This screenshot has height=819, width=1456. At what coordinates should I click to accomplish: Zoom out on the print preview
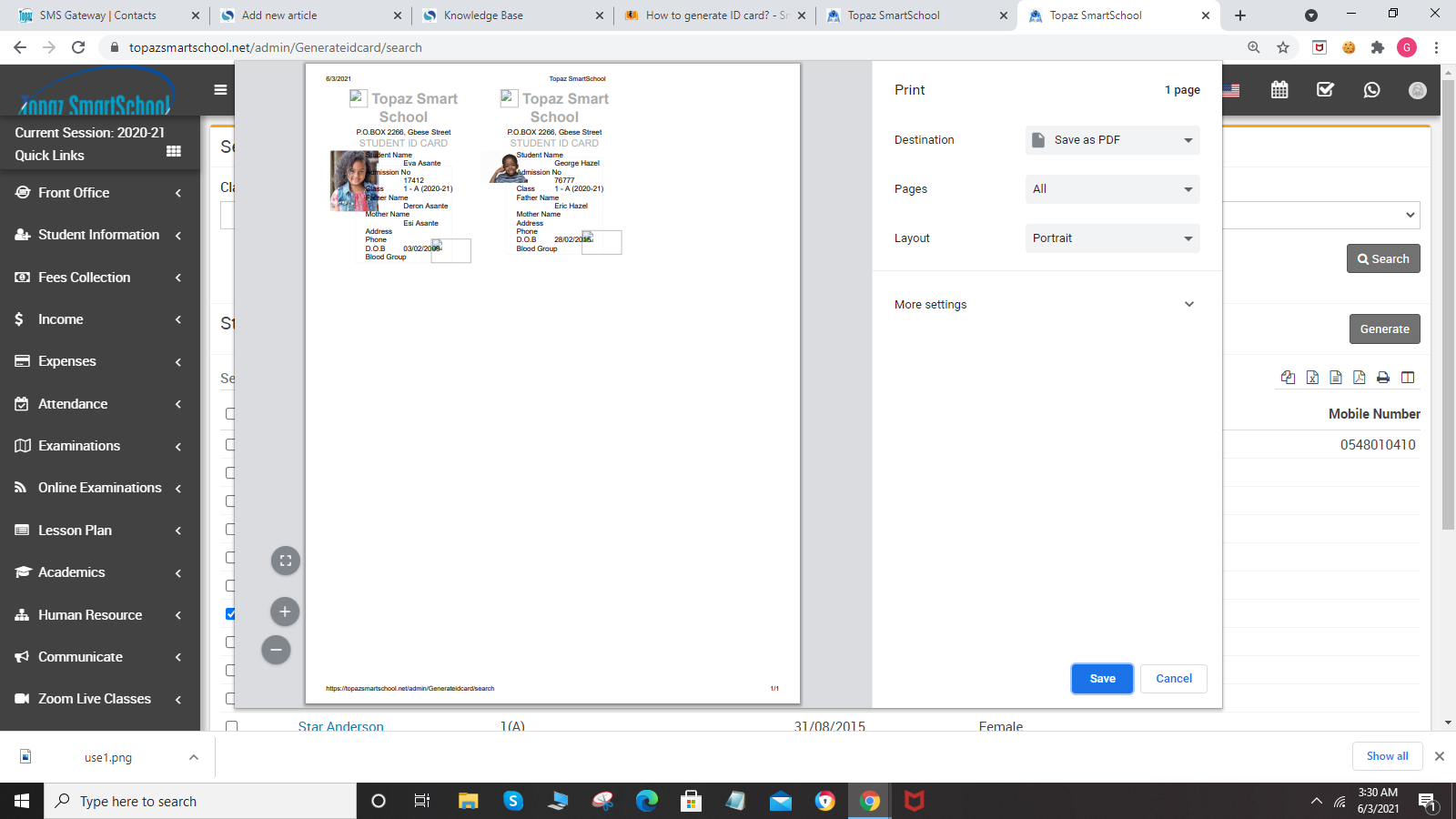click(x=276, y=650)
